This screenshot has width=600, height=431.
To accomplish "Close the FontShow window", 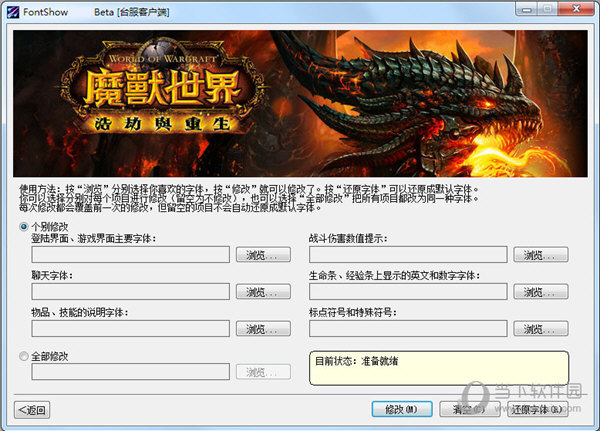I will coord(577,9).
